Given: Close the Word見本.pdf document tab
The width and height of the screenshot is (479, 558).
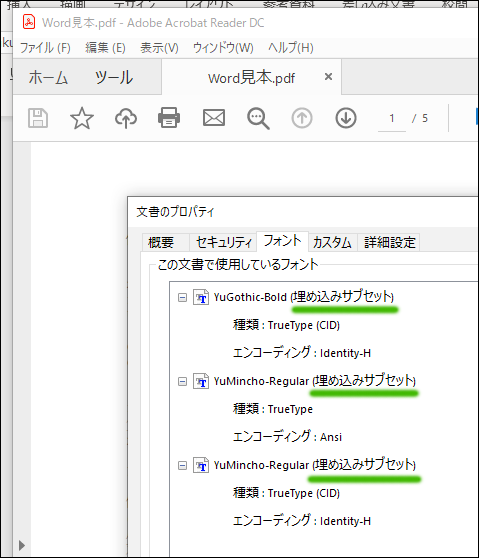Looking at the screenshot, I should tap(328, 77).
